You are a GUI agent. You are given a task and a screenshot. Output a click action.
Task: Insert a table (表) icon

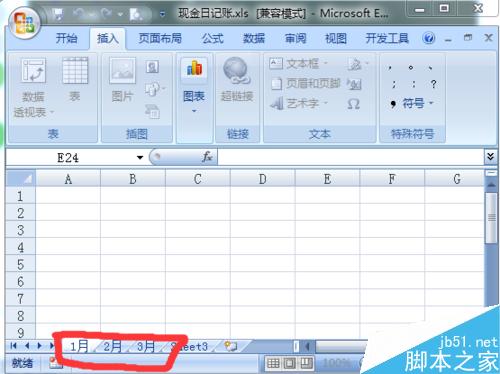(75, 79)
